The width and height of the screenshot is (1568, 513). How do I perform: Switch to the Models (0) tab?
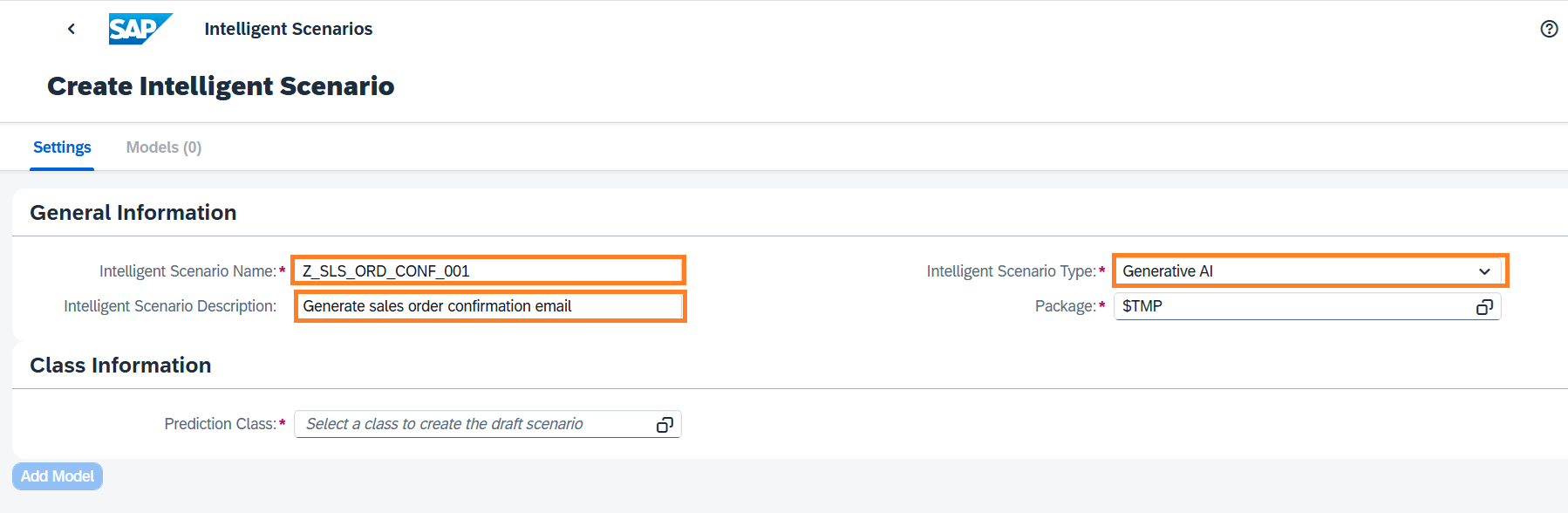[164, 147]
